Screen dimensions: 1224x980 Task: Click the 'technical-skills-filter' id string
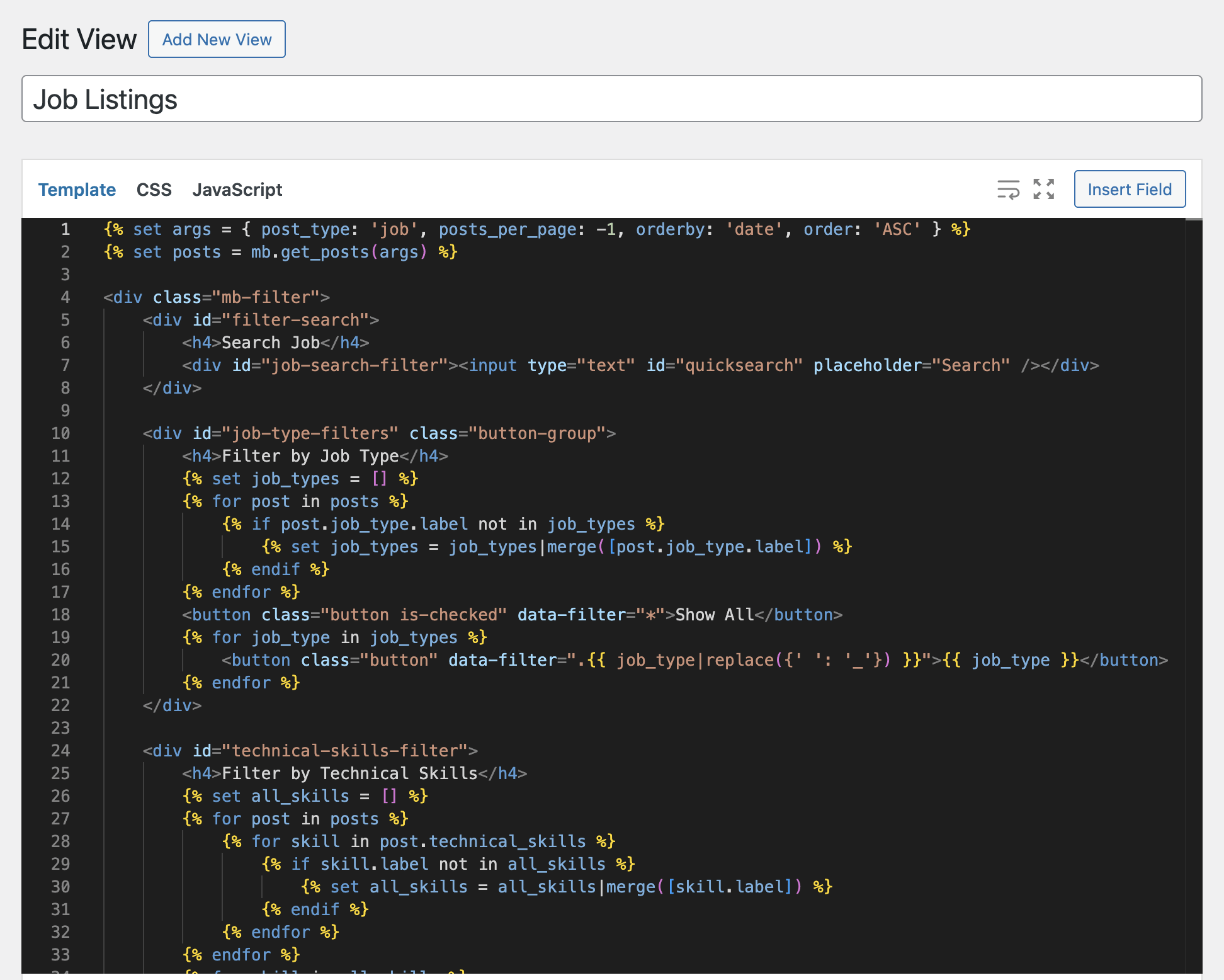click(x=344, y=751)
